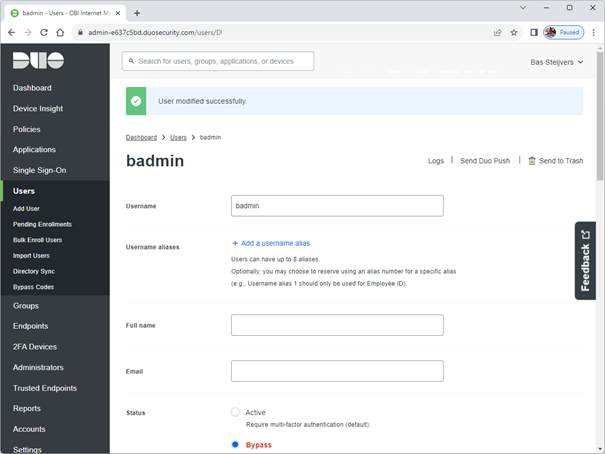Open the Chrome three-dot menu
Image resolution: width=605 pixels, height=454 pixels.
tap(593, 32)
